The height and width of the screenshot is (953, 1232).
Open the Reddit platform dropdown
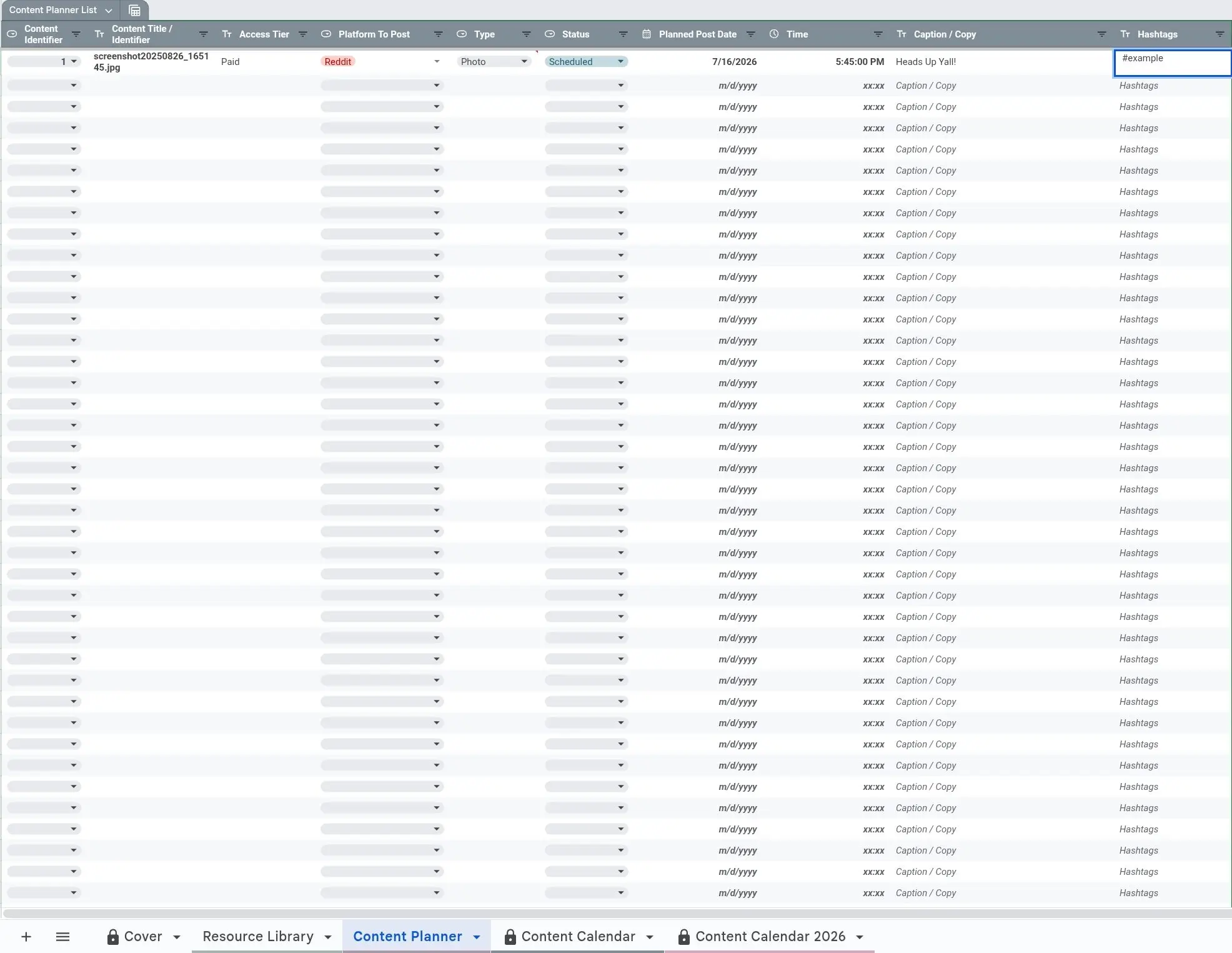click(437, 61)
